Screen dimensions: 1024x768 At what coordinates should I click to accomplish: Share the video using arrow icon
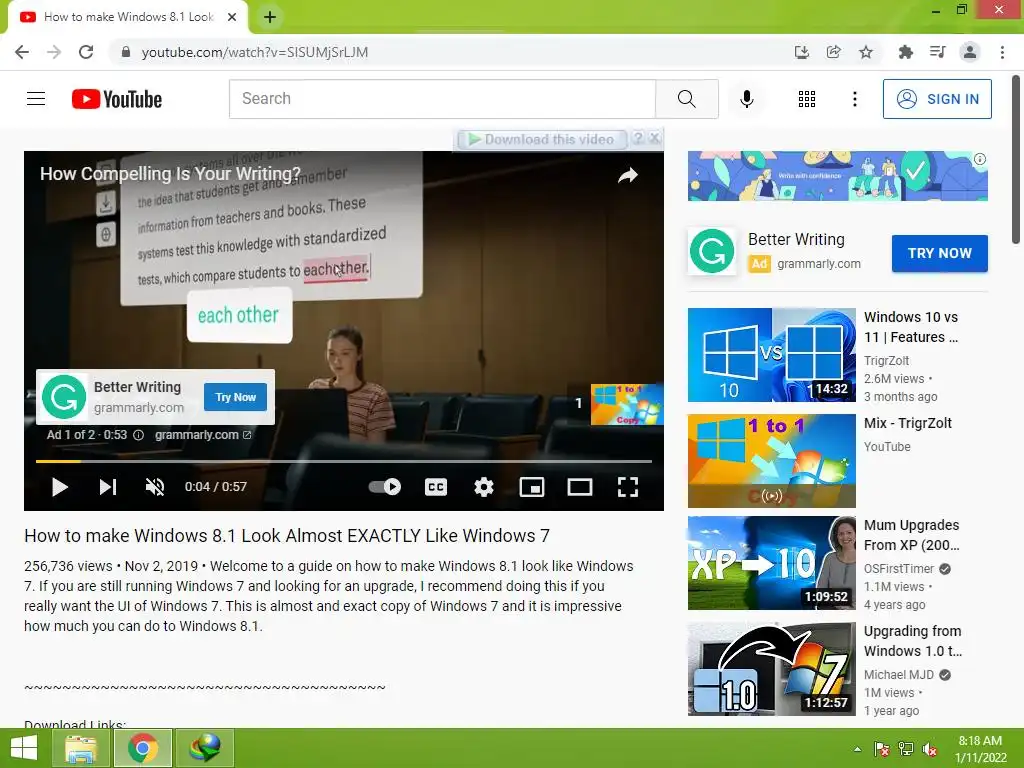point(628,175)
